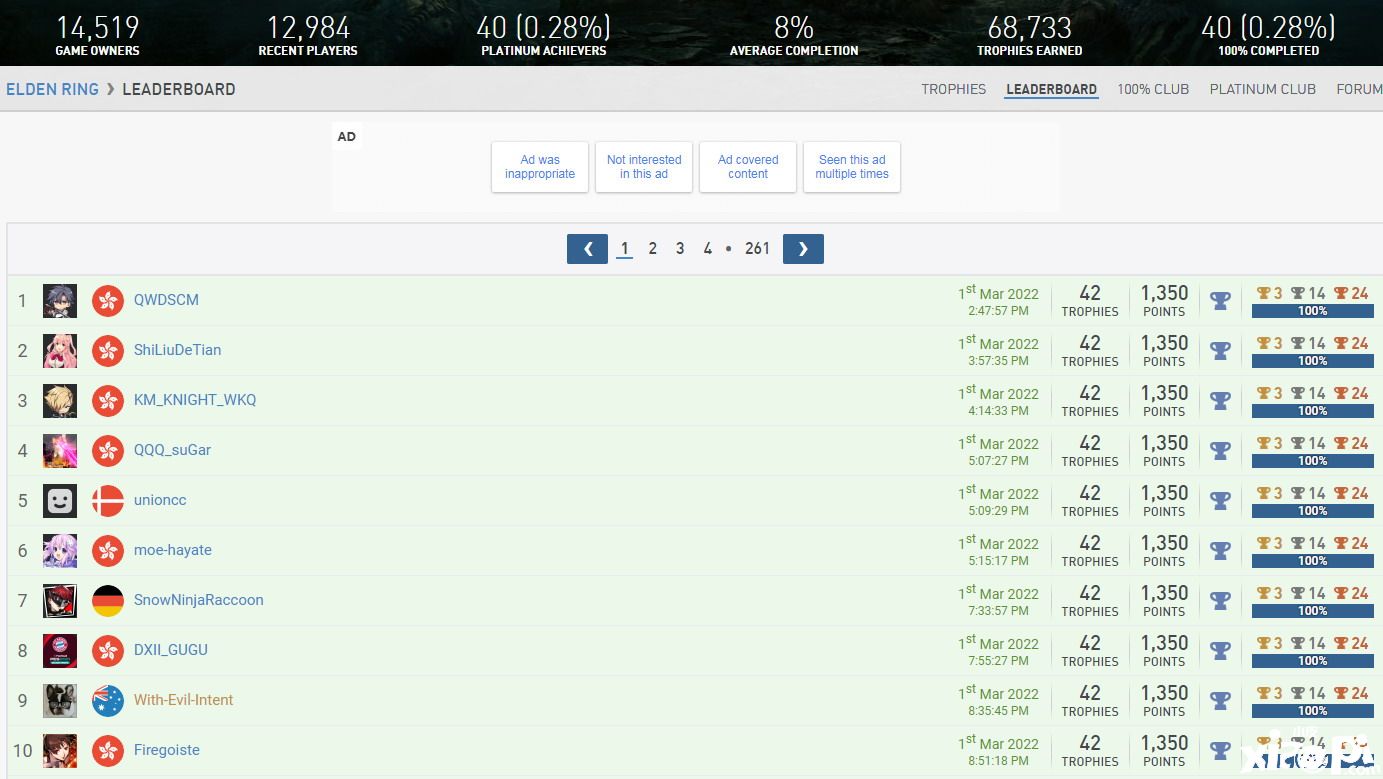Screen dimensions: 1383x779
Task: Report 'Ad covered content'
Action: click(748, 167)
